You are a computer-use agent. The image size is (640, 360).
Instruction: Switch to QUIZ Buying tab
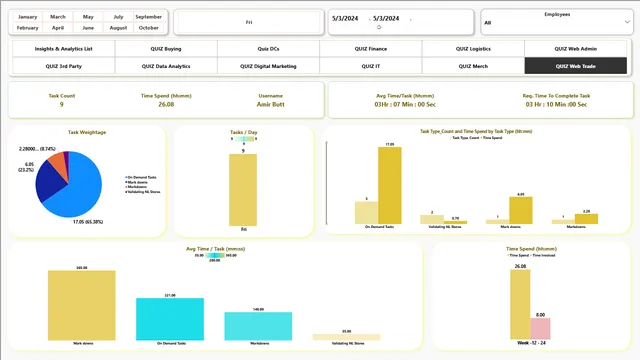click(166, 49)
